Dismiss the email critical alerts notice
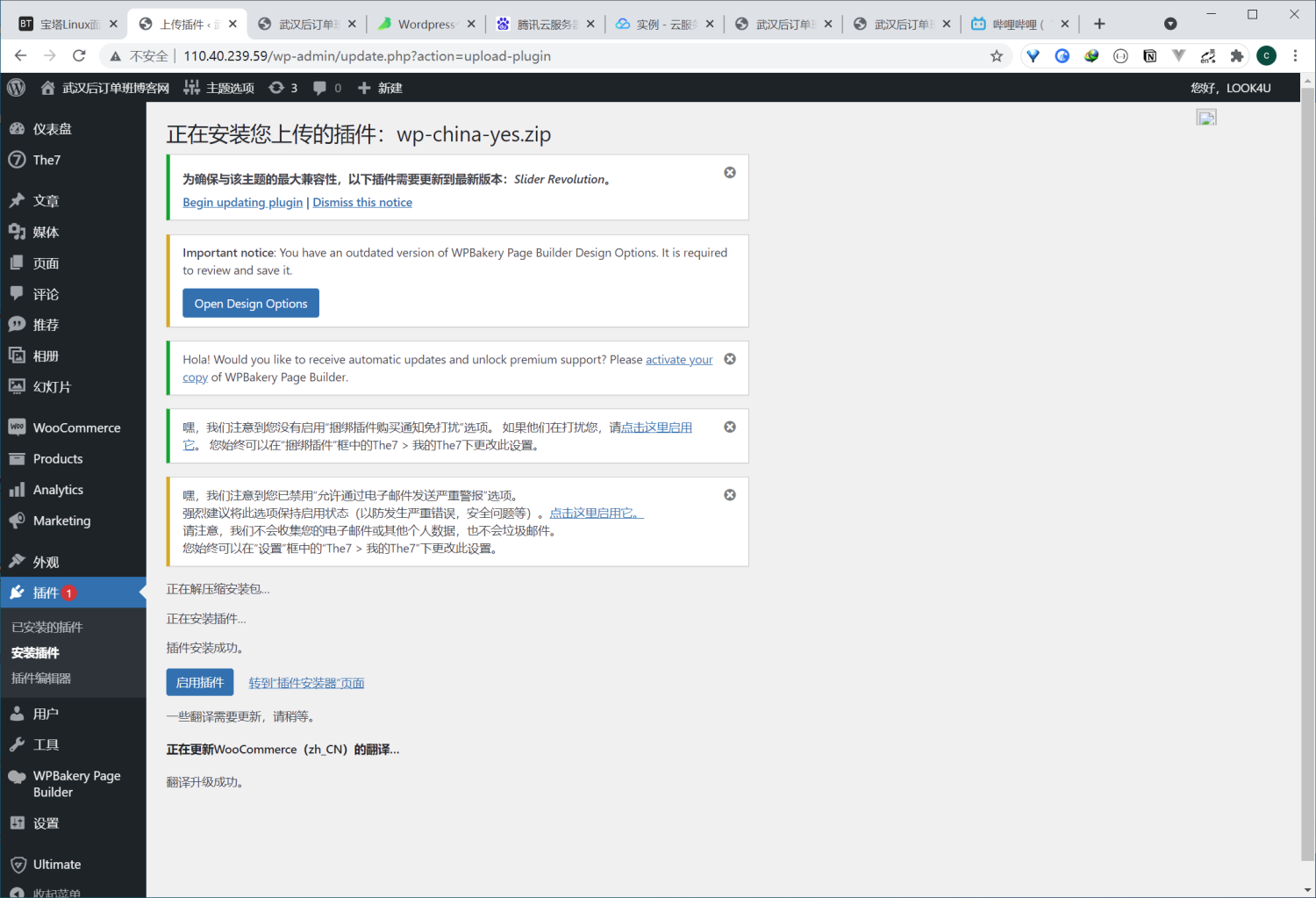The width and height of the screenshot is (1316, 898). (x=730, y=495)
